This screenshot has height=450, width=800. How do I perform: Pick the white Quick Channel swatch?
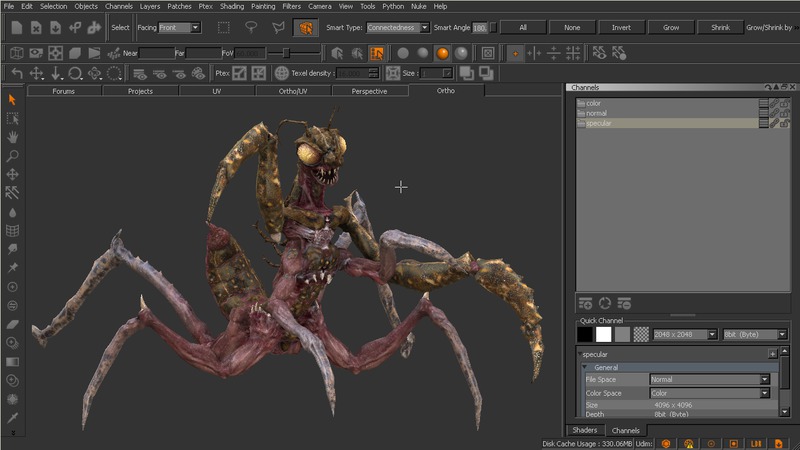click(603, 334)
